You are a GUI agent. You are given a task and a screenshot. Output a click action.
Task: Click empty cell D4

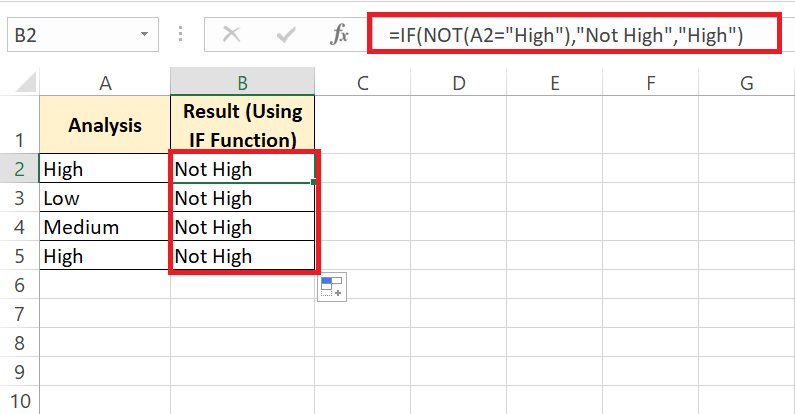pyautogui.click(x=458, y=227)
